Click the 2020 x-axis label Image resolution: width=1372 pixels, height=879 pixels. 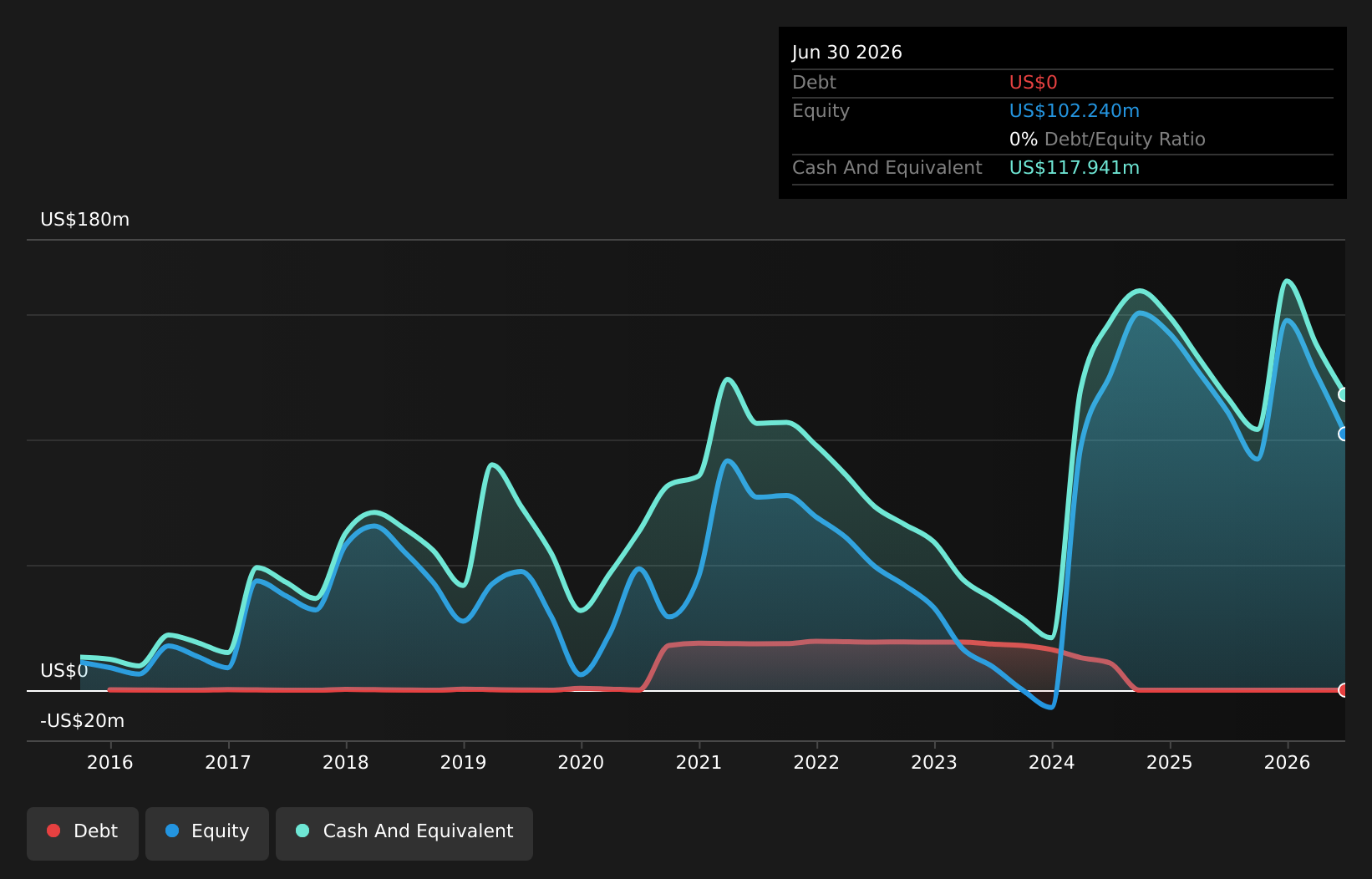pyautogui.click(x=581, y=762)
